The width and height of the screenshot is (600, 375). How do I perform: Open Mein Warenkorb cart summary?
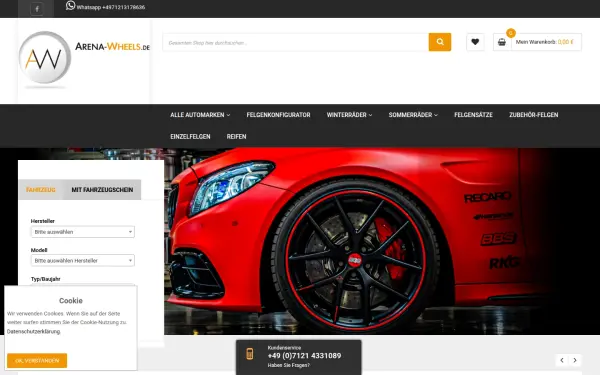546,42
